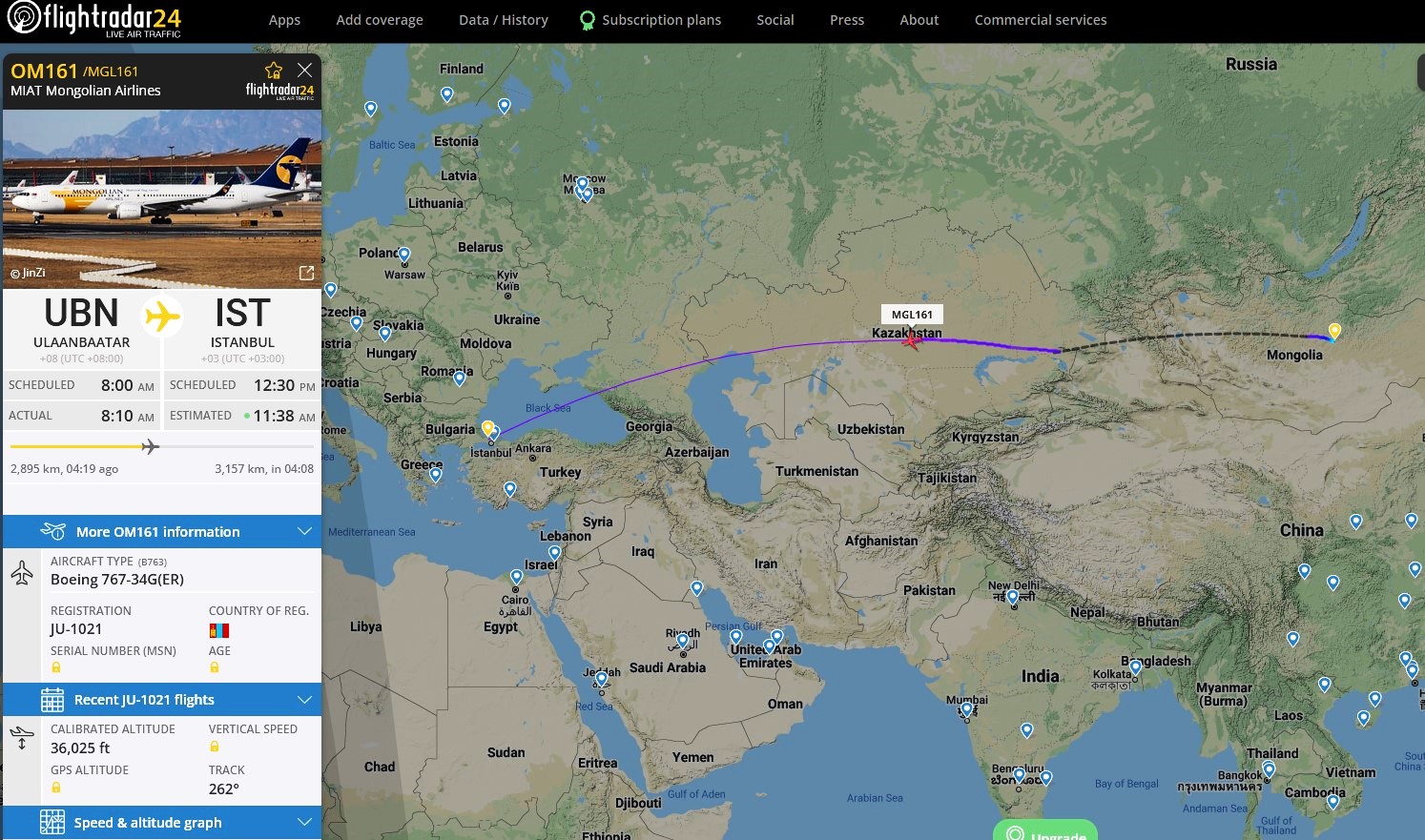Open the Social menu

775,20
